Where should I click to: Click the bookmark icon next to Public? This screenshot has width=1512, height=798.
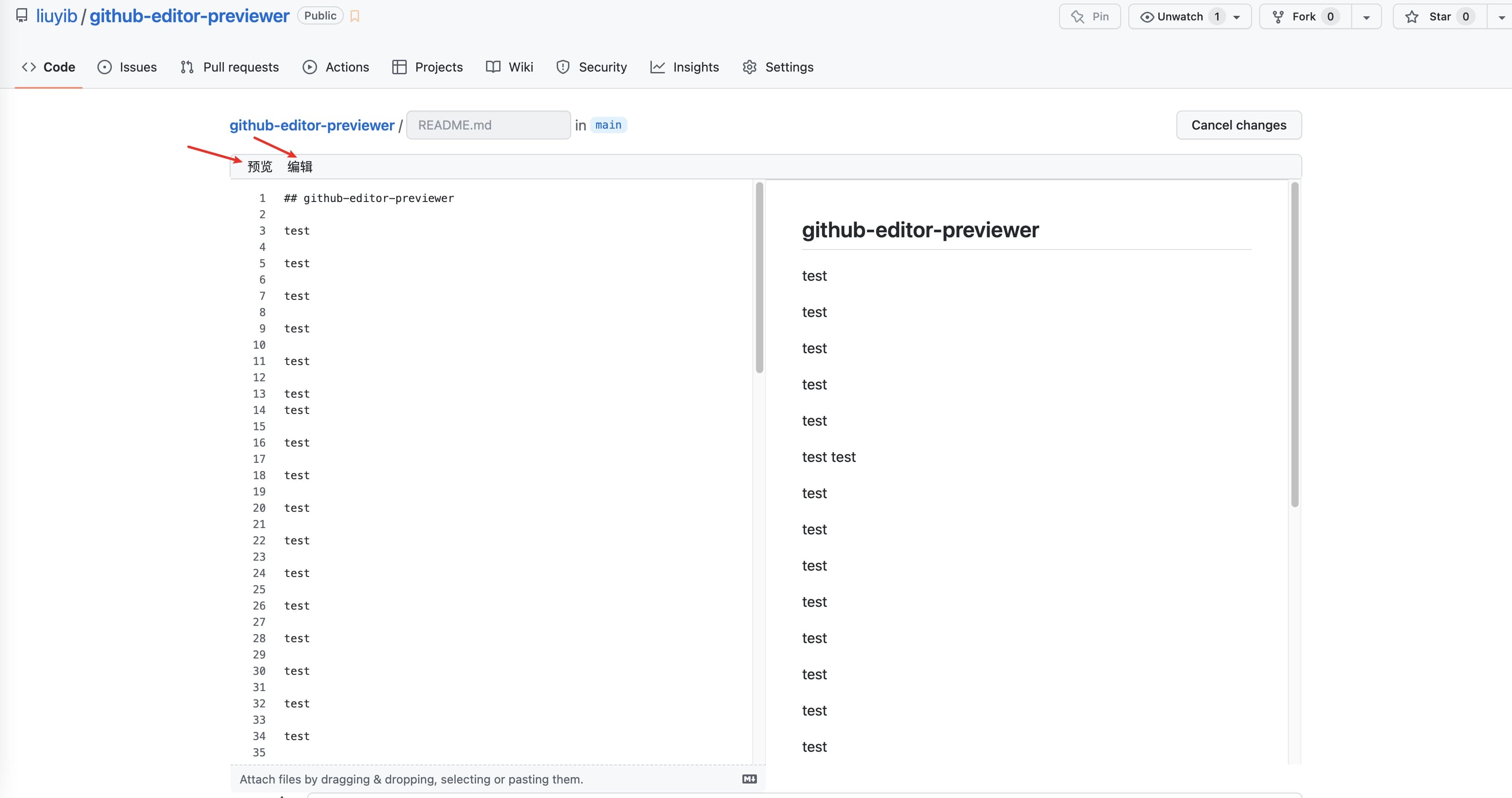tap(355, 16)
